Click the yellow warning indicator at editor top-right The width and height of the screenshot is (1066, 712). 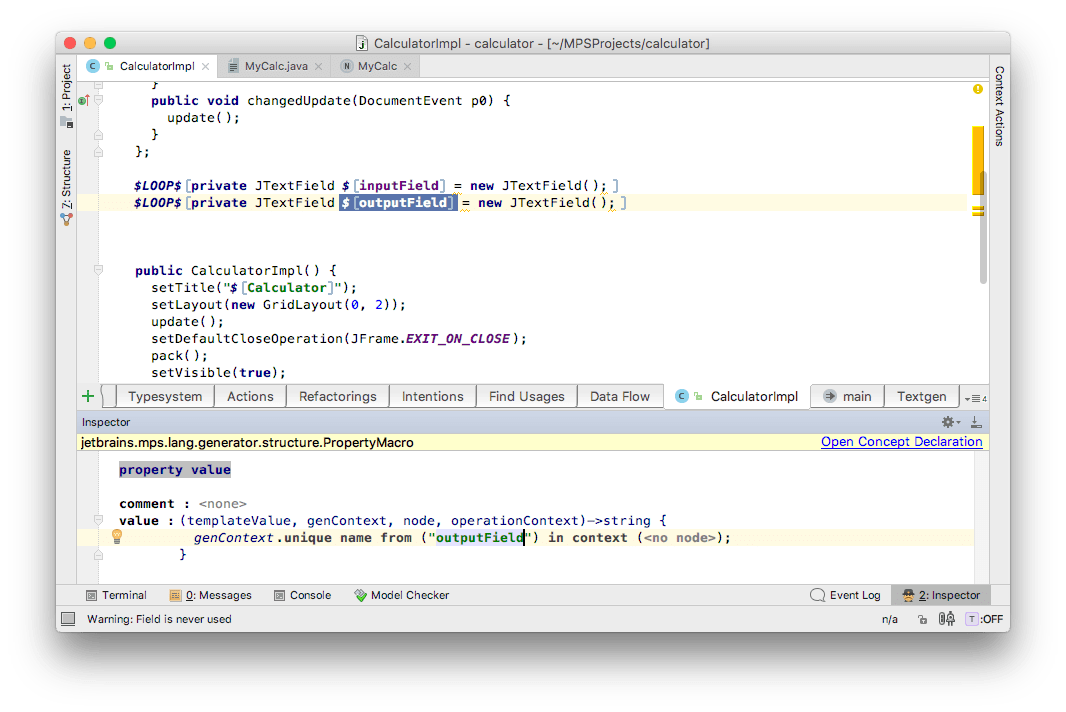point(977,90)
